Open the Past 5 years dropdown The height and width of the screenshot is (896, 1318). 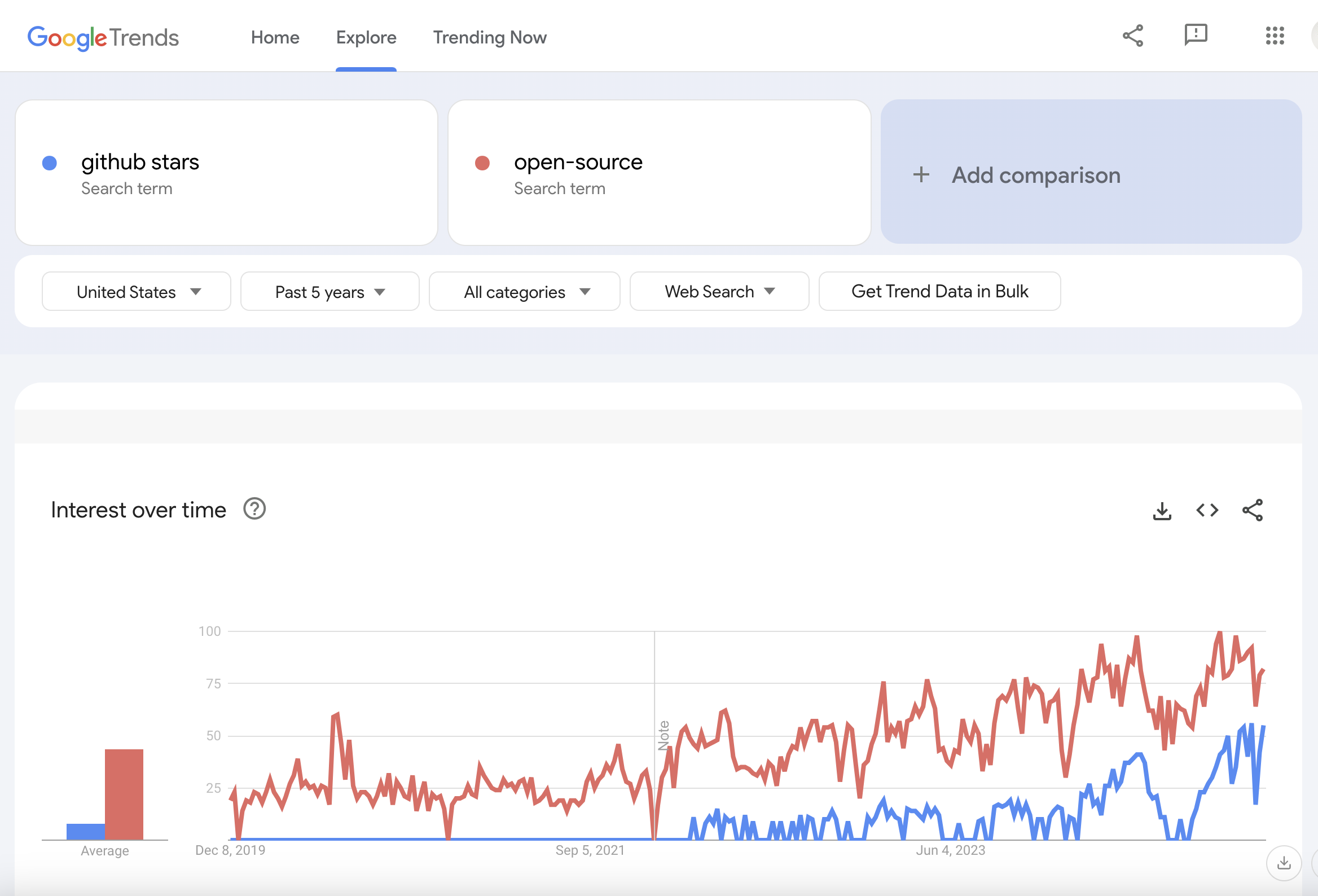click(329, 292)
